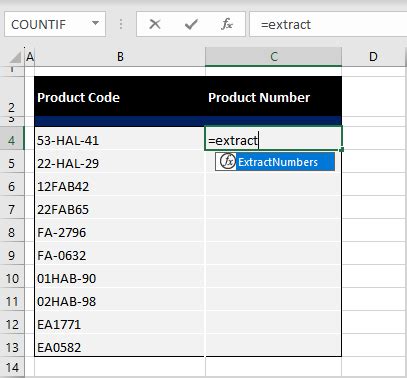Select row 4 header

point(12,140)
